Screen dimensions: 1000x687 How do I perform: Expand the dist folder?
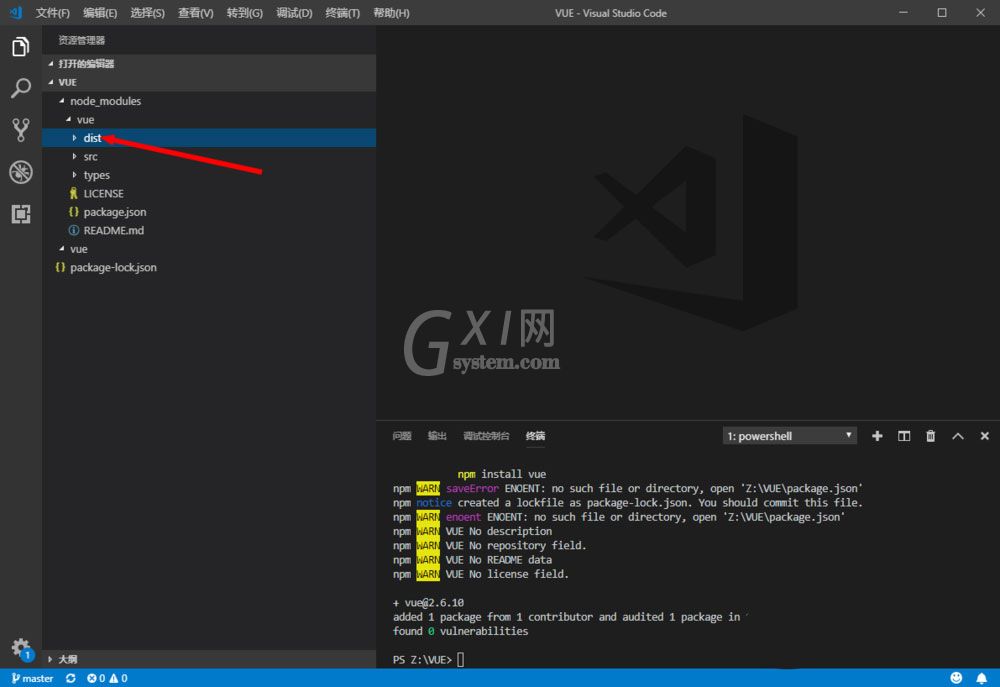[209, 138]
